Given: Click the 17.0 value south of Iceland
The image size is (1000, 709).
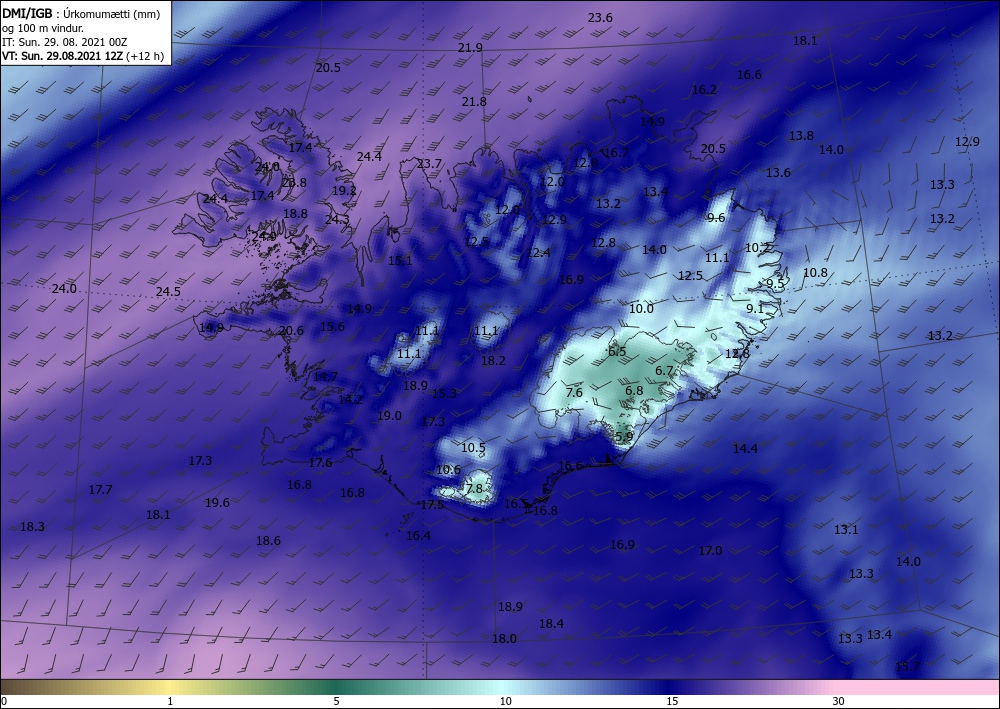Looking at the screenshot, I should click(710, 551).
